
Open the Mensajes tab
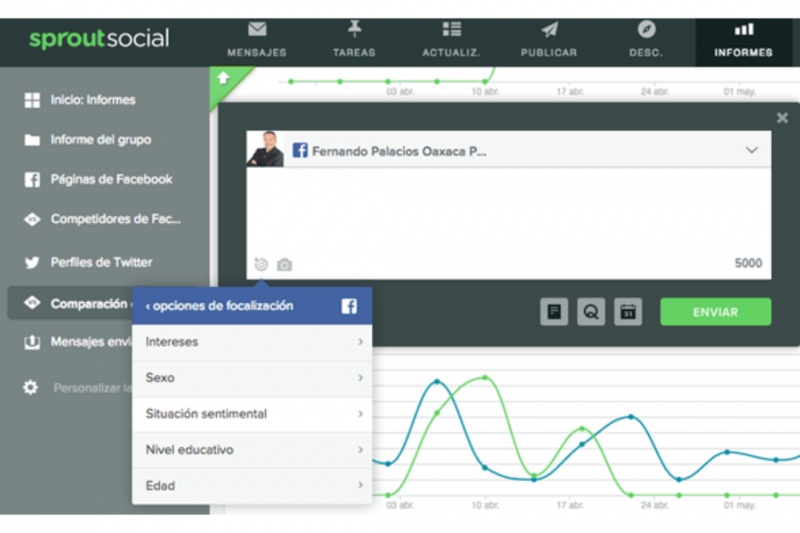257,40
